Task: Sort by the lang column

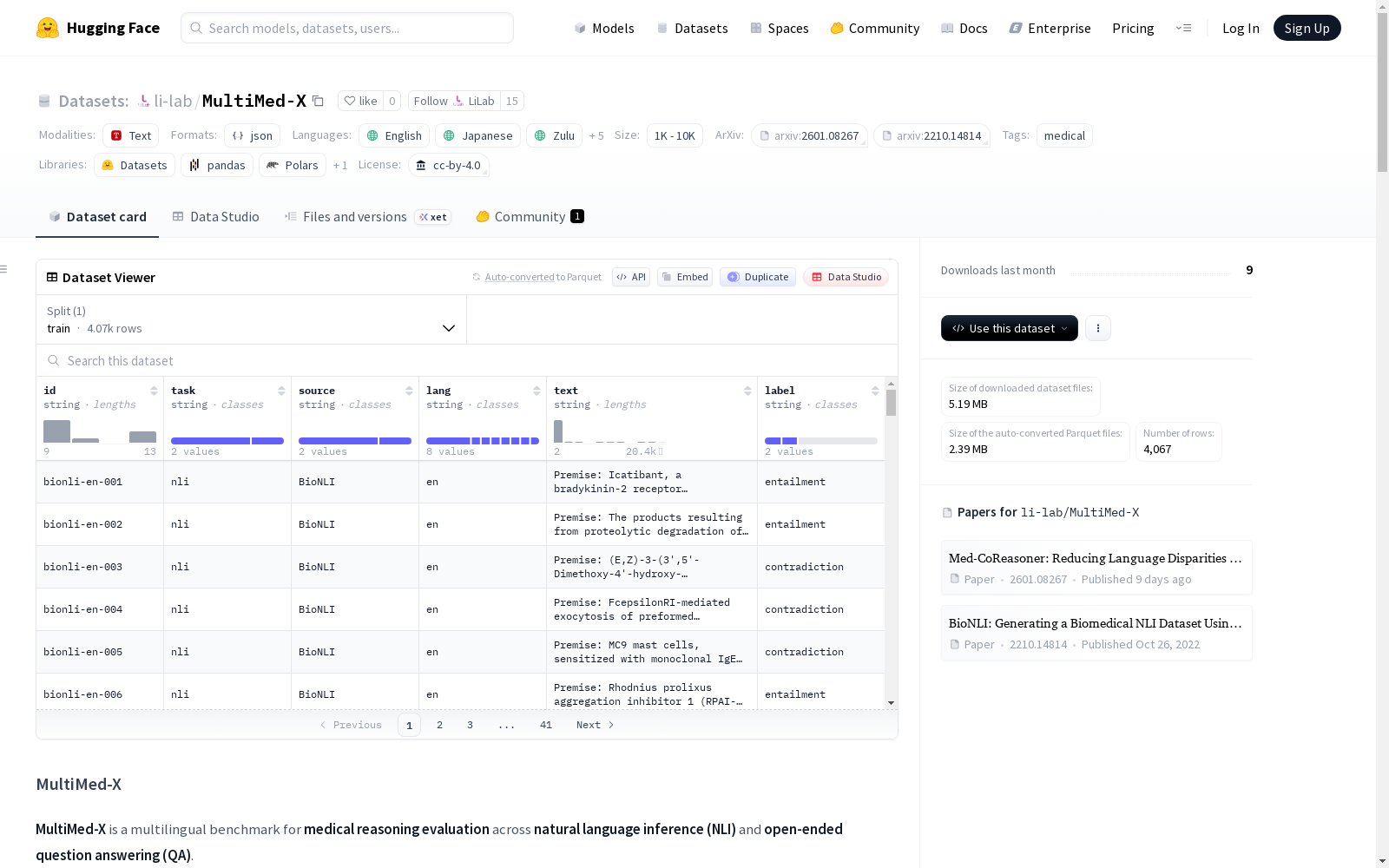Action: [x=537, y=391]
